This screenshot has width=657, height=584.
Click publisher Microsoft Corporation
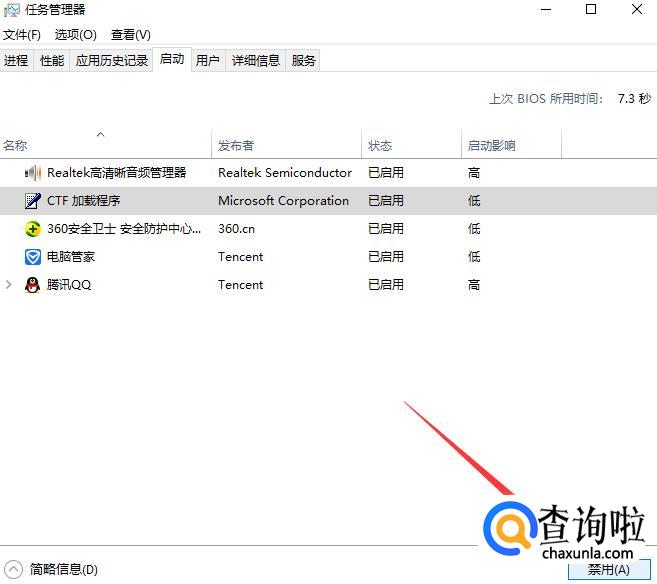[283, 201]
